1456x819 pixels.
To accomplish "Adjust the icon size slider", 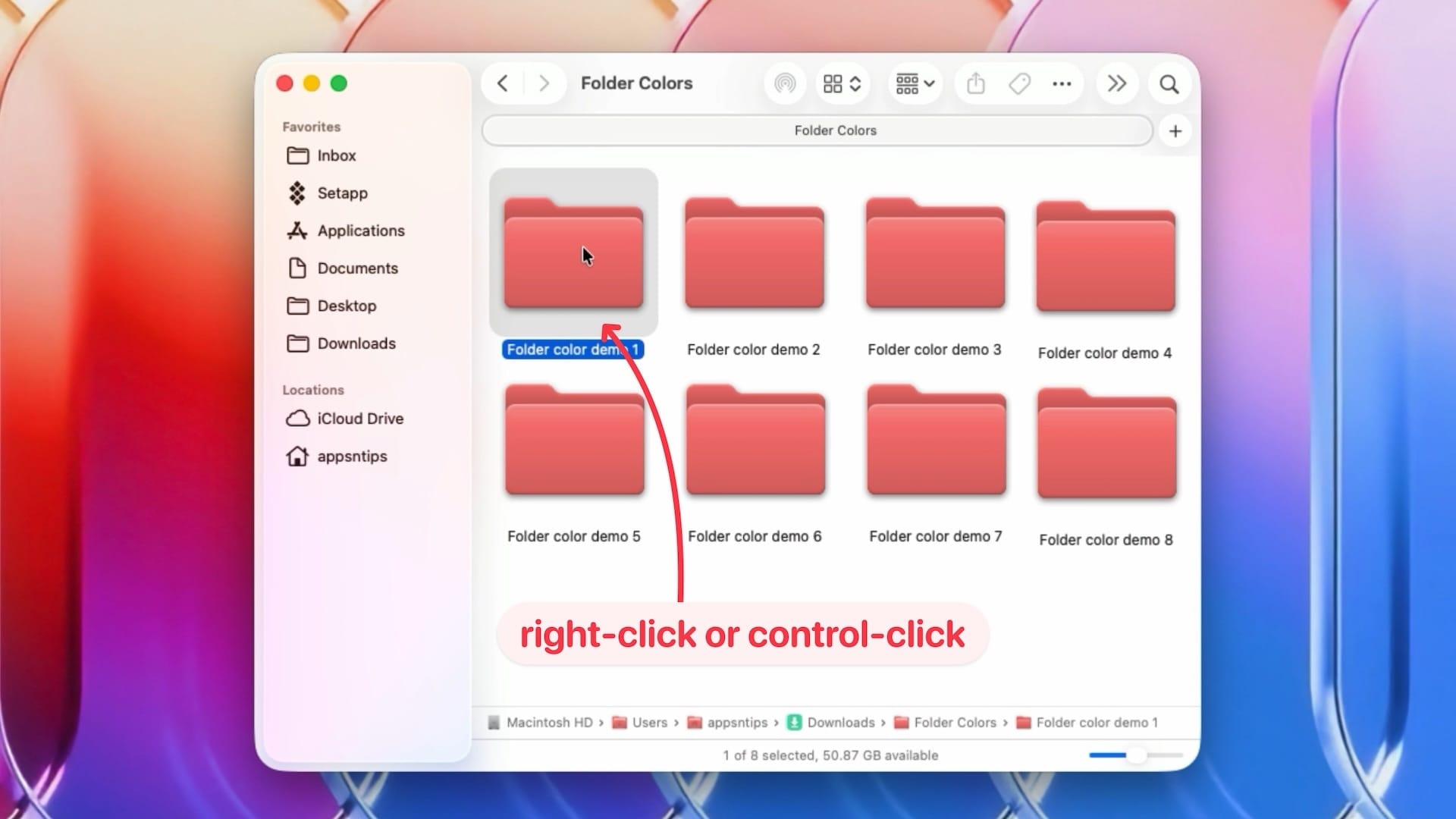I will point(1136,755).
